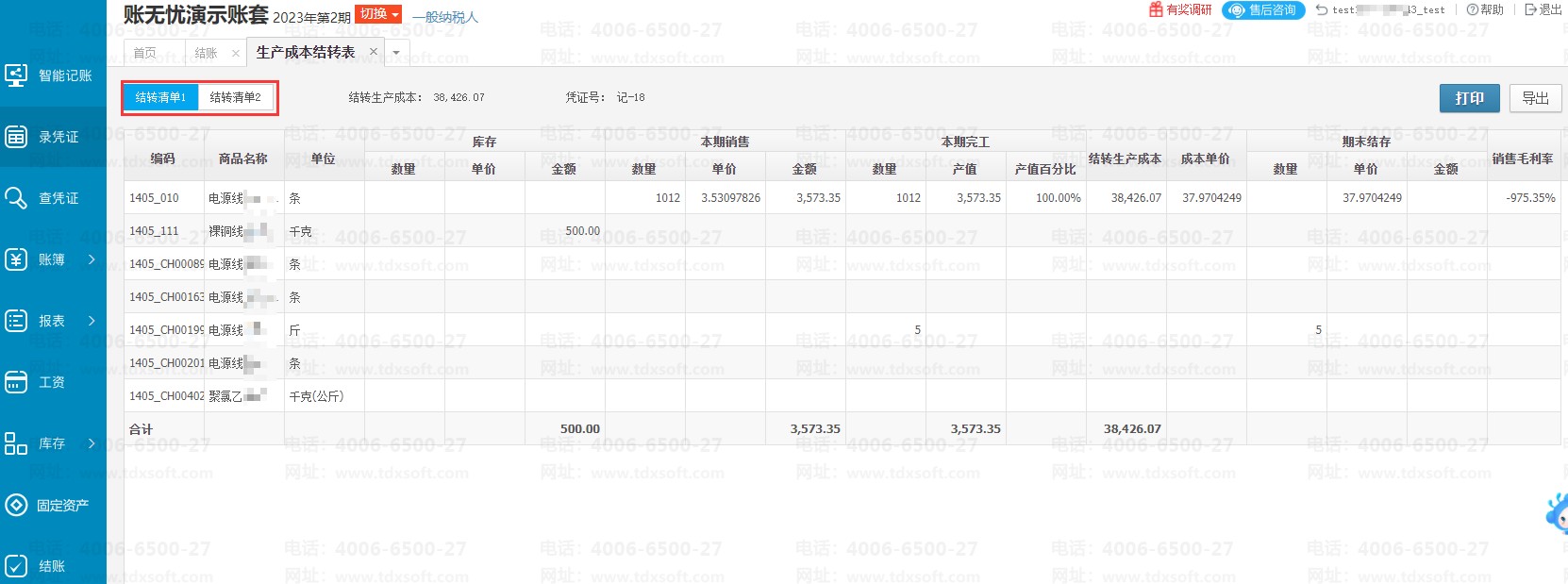The width and height of the screenshot is (1568, 584).
Task: Click the 有奖调研 gift icon
Action: (x=1156, y=9)
